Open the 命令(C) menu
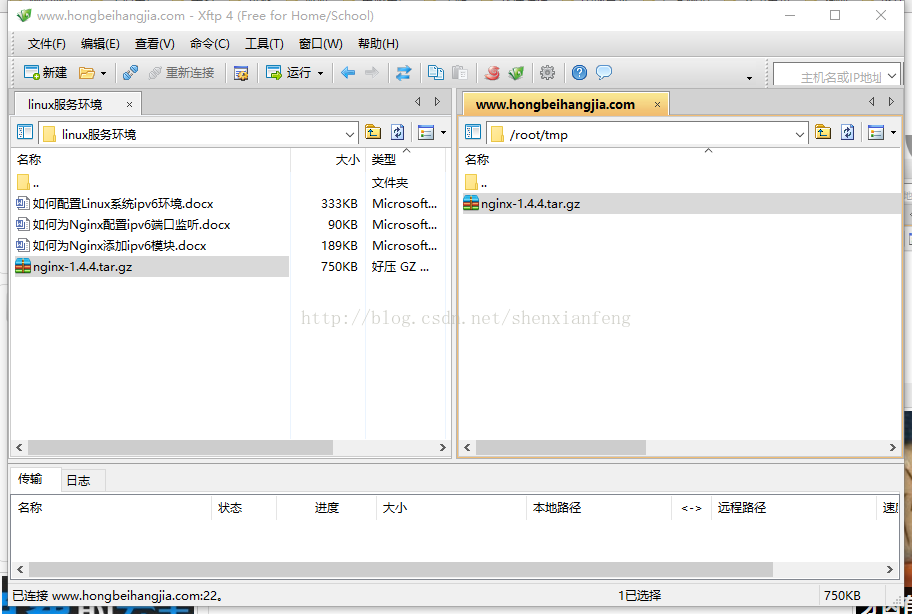Screen dimensions: 912x614 tap(209, 44)
